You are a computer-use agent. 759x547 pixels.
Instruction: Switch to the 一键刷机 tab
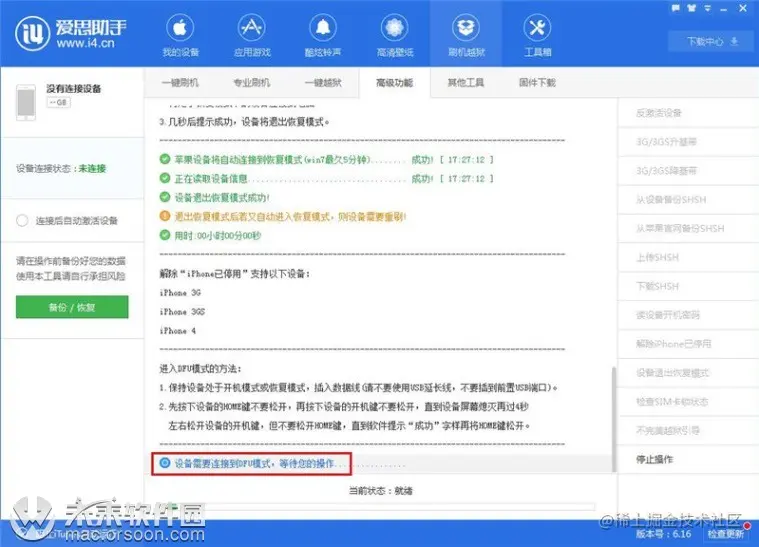[180, 83]
